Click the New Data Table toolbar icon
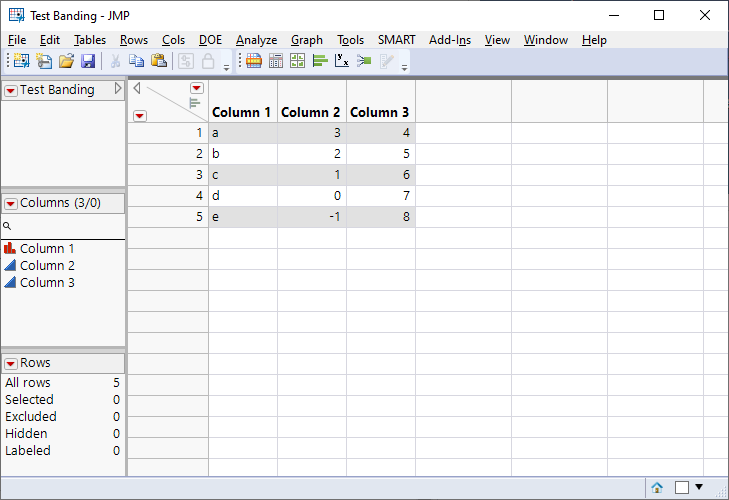Screen dimensions: 729x500 coord(20,61)
